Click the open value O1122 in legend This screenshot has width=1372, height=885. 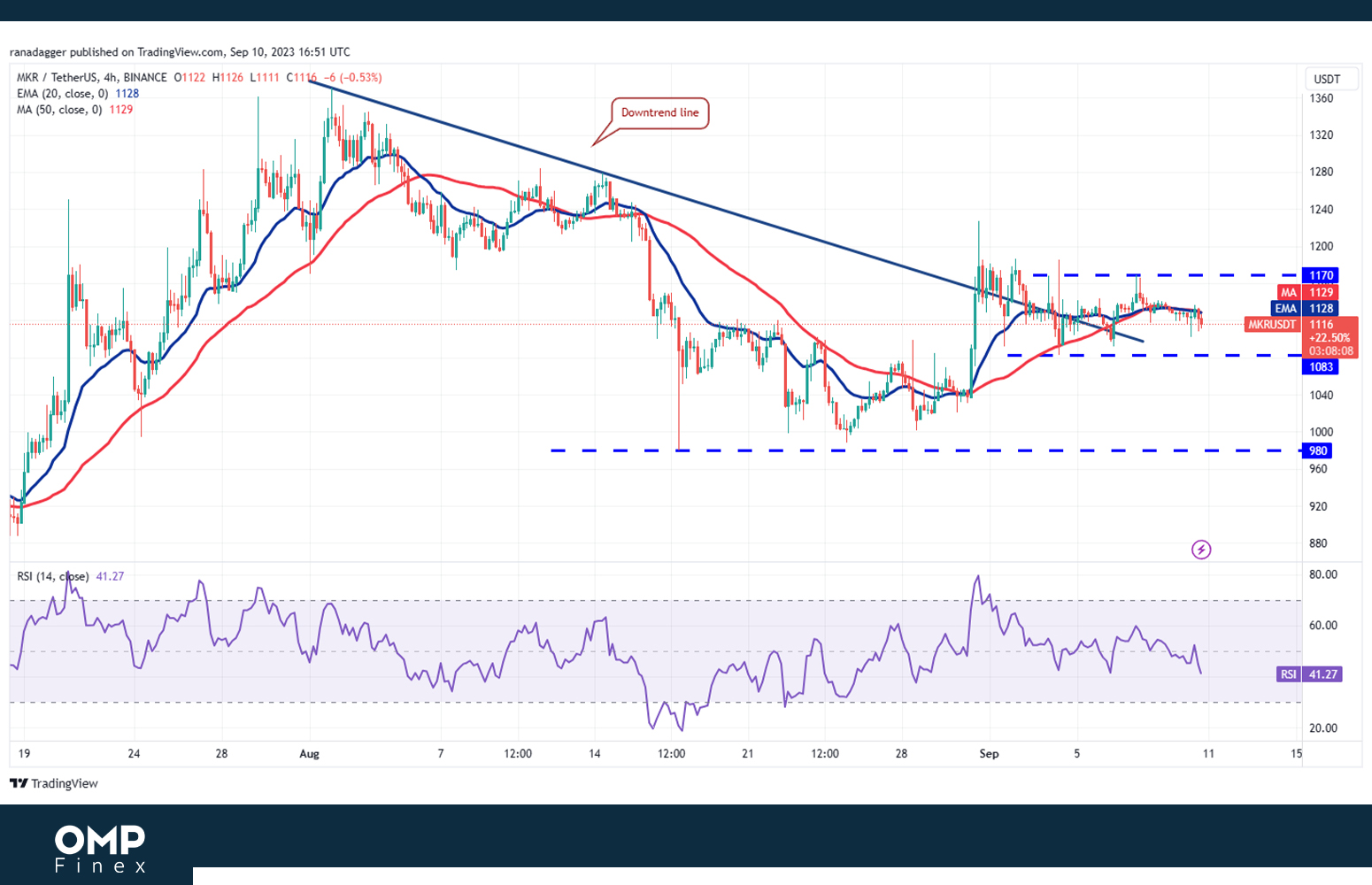click(189, 78)
